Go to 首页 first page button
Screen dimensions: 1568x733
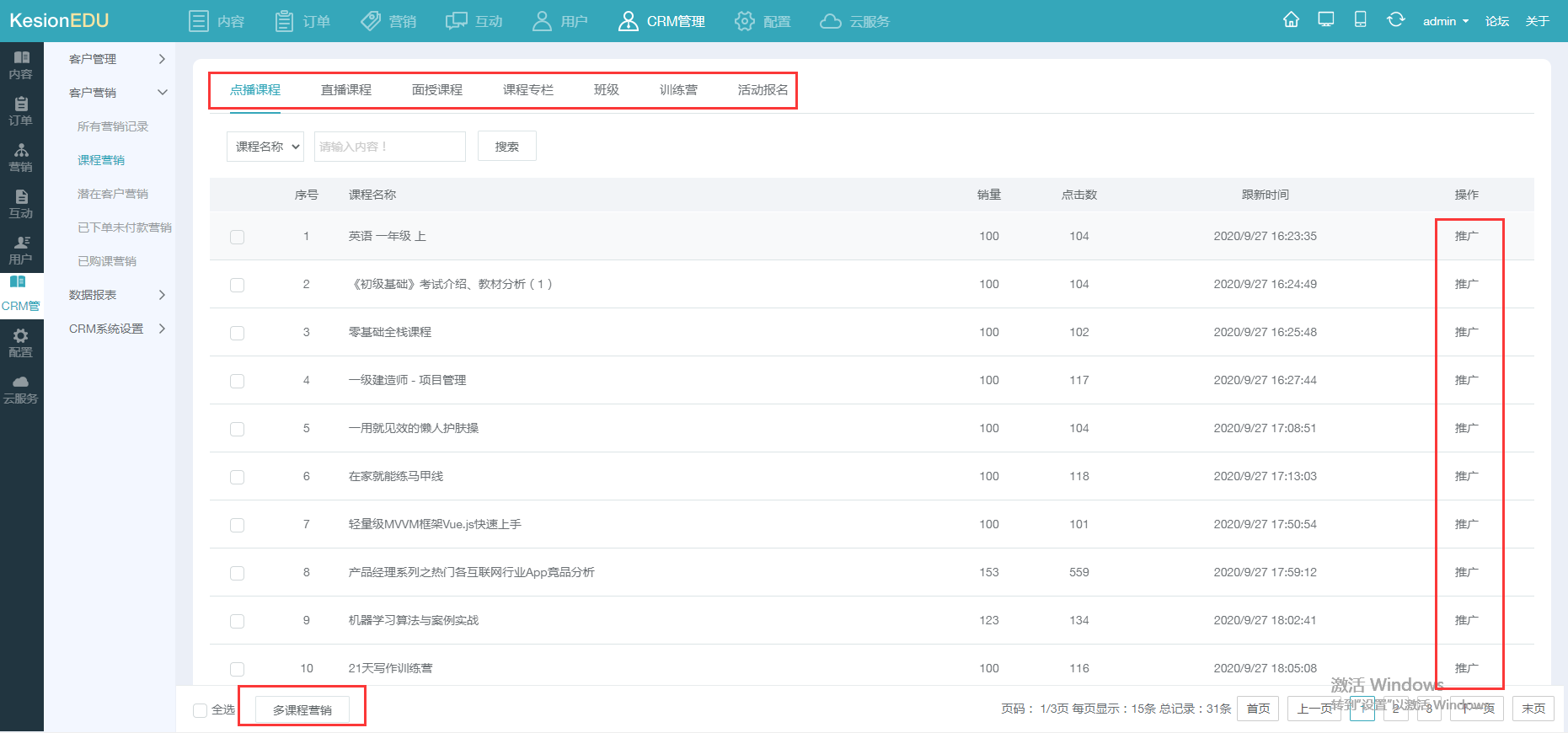1259,709
